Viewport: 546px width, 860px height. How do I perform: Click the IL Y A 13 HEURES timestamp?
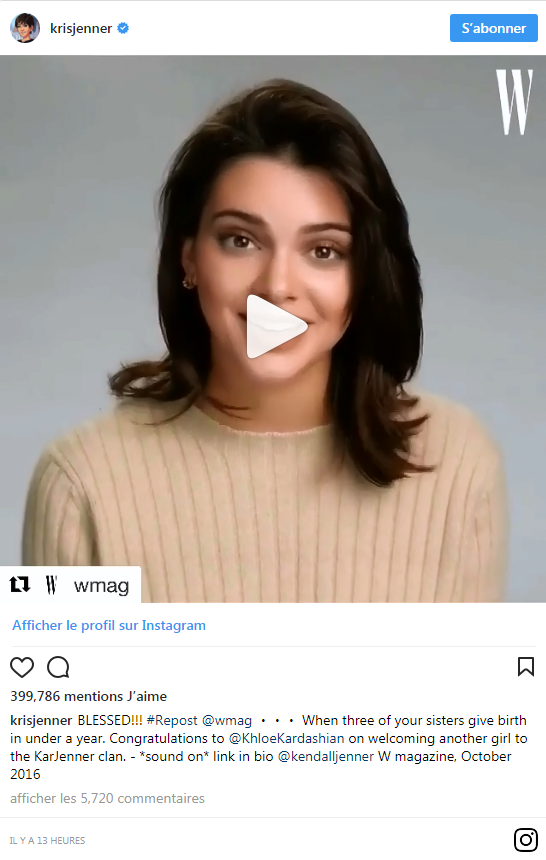[x=47, y=840]
